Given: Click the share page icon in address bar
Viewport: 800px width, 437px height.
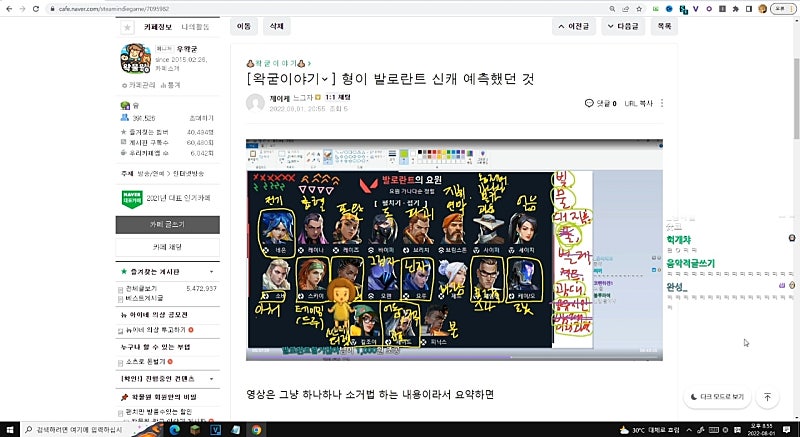Looking at the screenshot, I should [x=626, y=9].
